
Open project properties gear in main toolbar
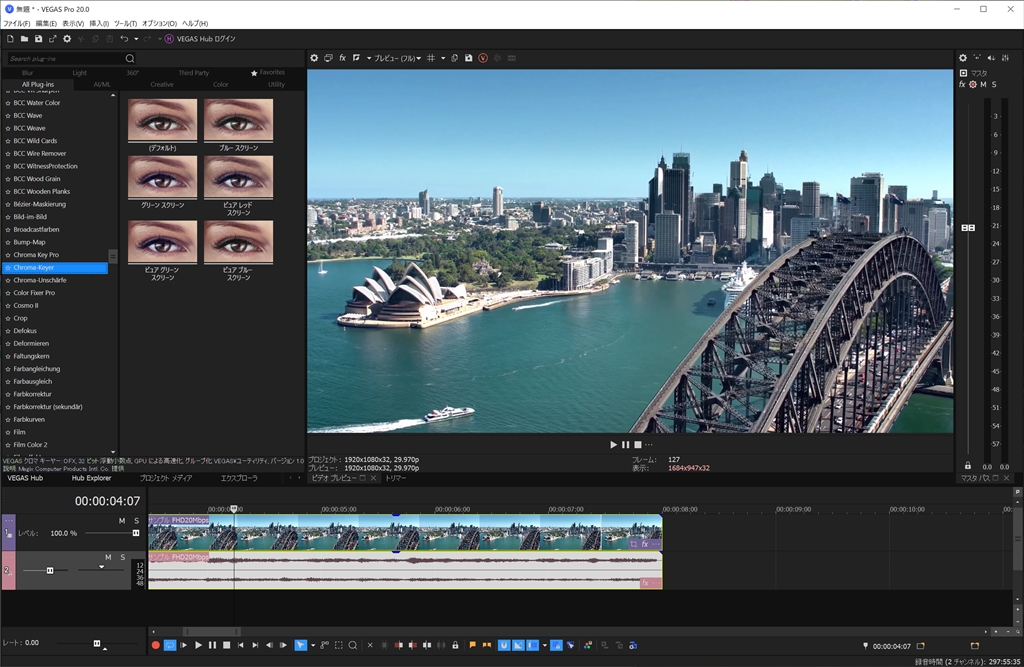coord(67,38)
